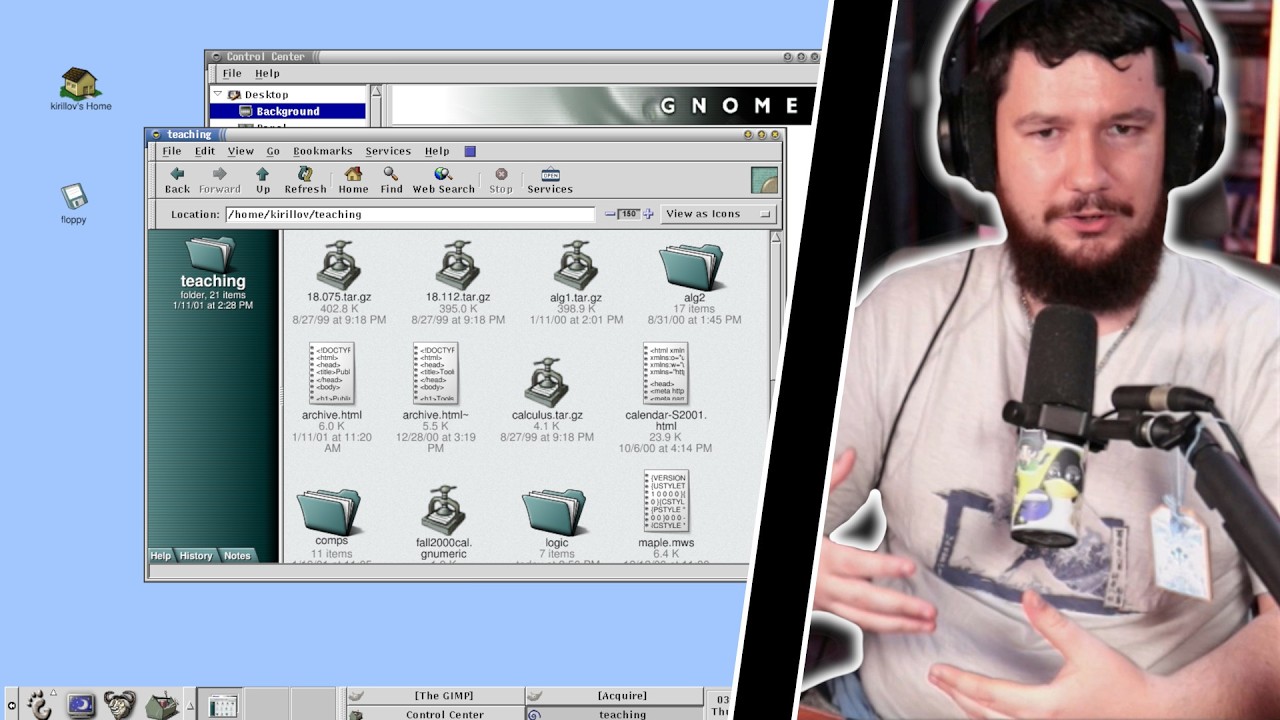Click the floppy desktop icon
This screenshot has width=1280, height=720.
click(73, 204)
